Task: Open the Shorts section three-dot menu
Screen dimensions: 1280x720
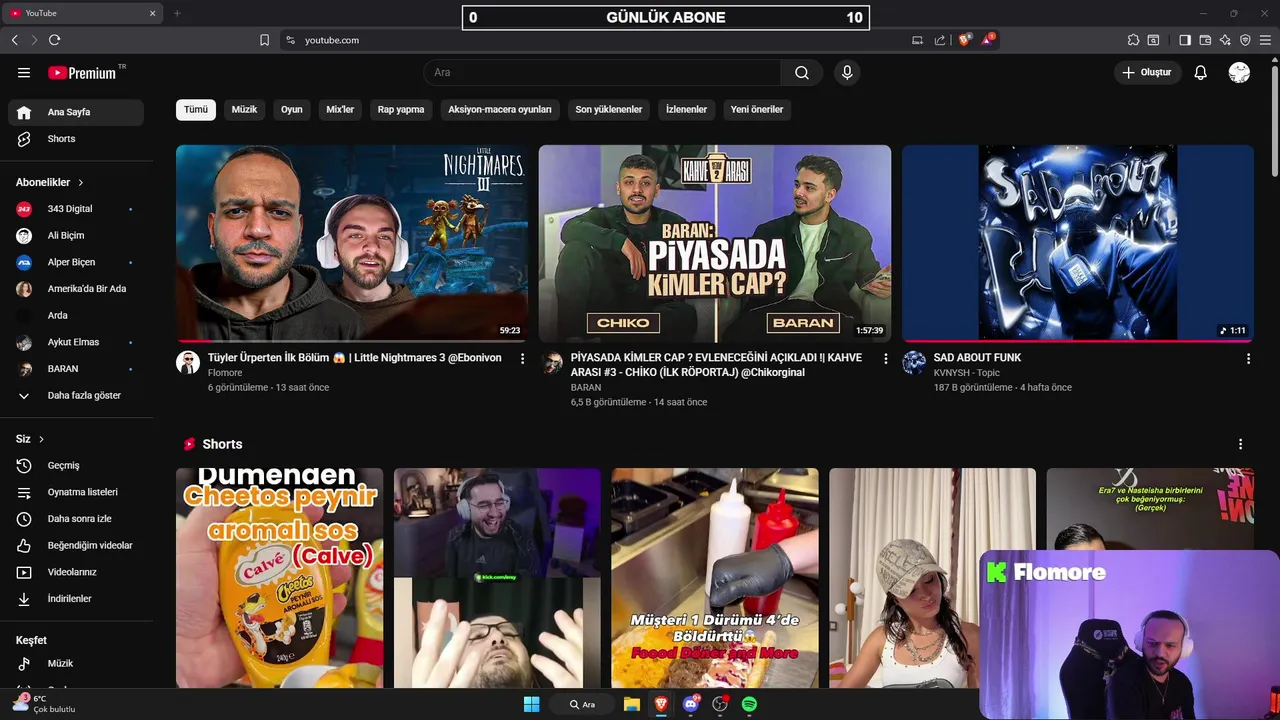Action: point(1240,444)
